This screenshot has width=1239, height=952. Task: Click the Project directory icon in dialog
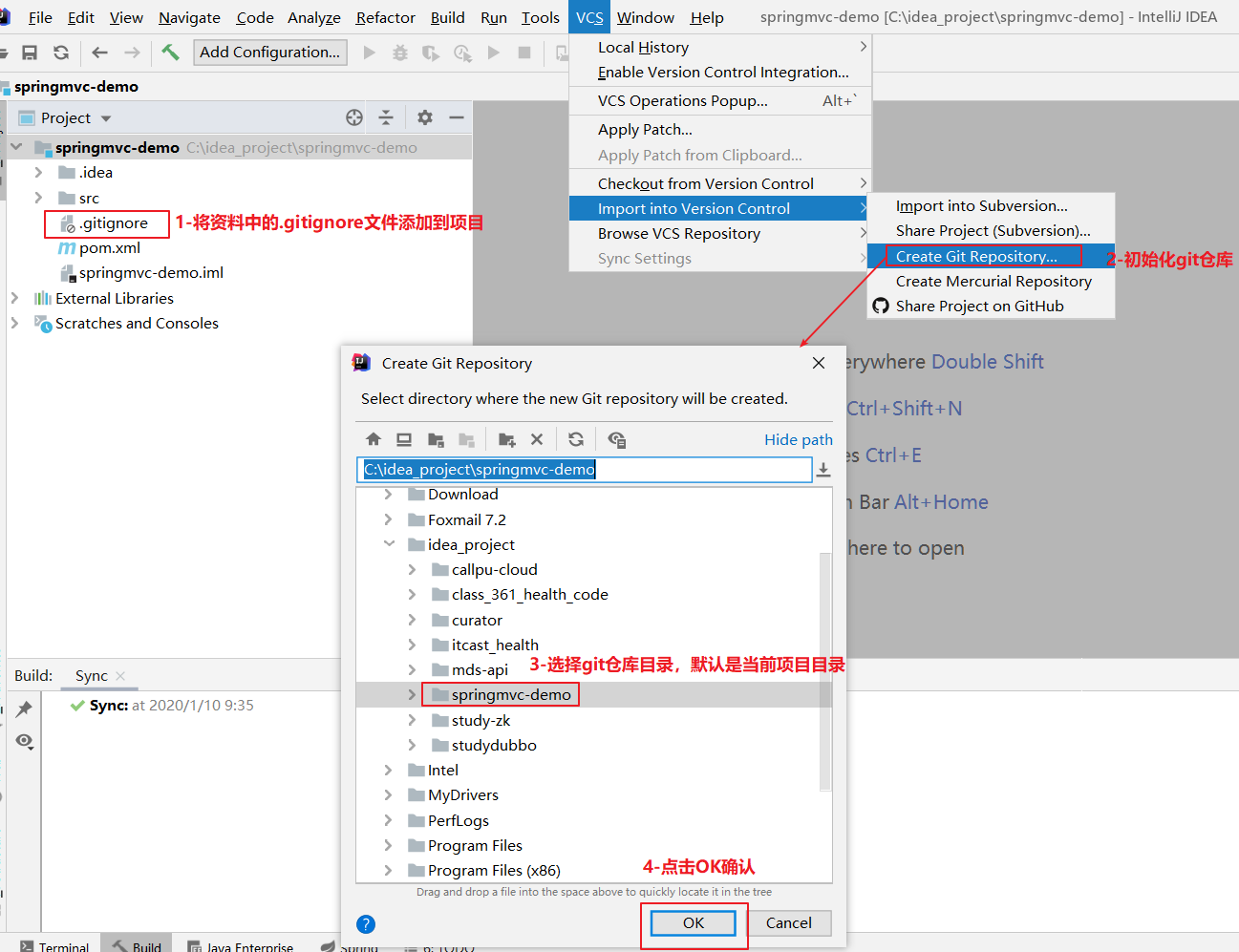tap(436, 439)
